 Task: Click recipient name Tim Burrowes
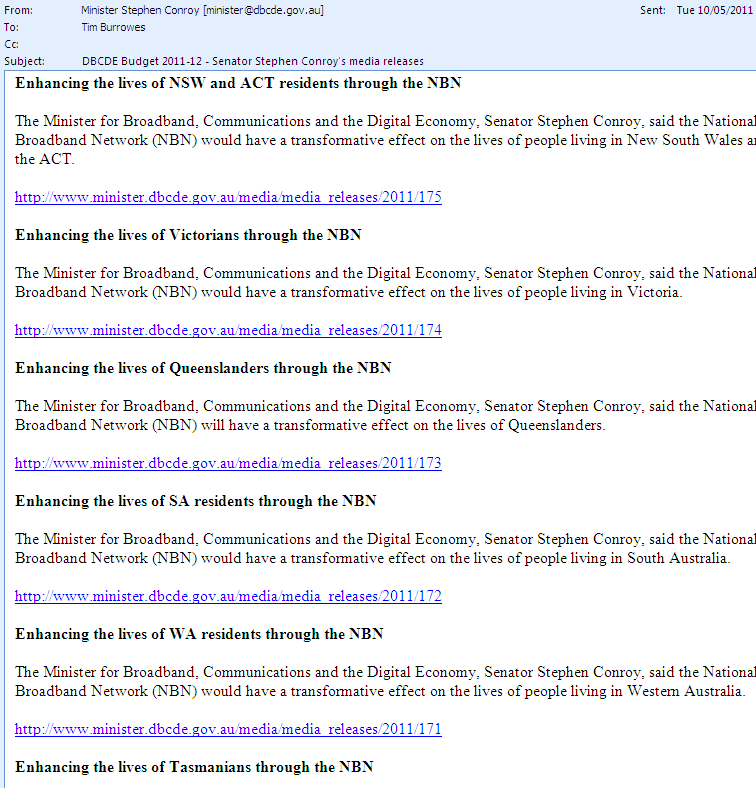[x=113, y=27]
